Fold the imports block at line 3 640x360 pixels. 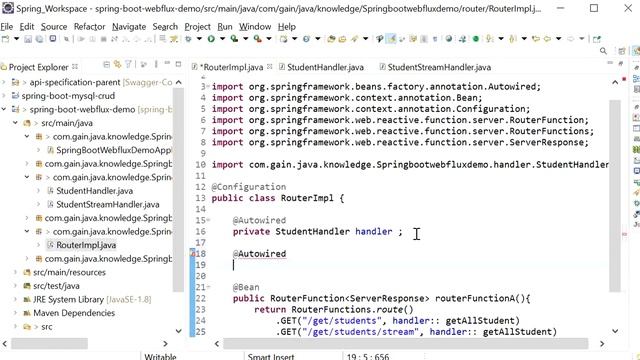[208, 87]
